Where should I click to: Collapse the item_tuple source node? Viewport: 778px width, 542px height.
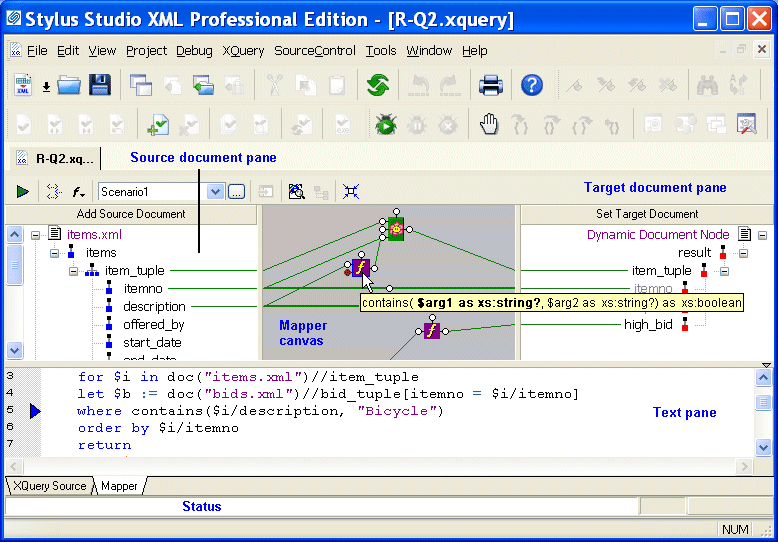[73, 271]
